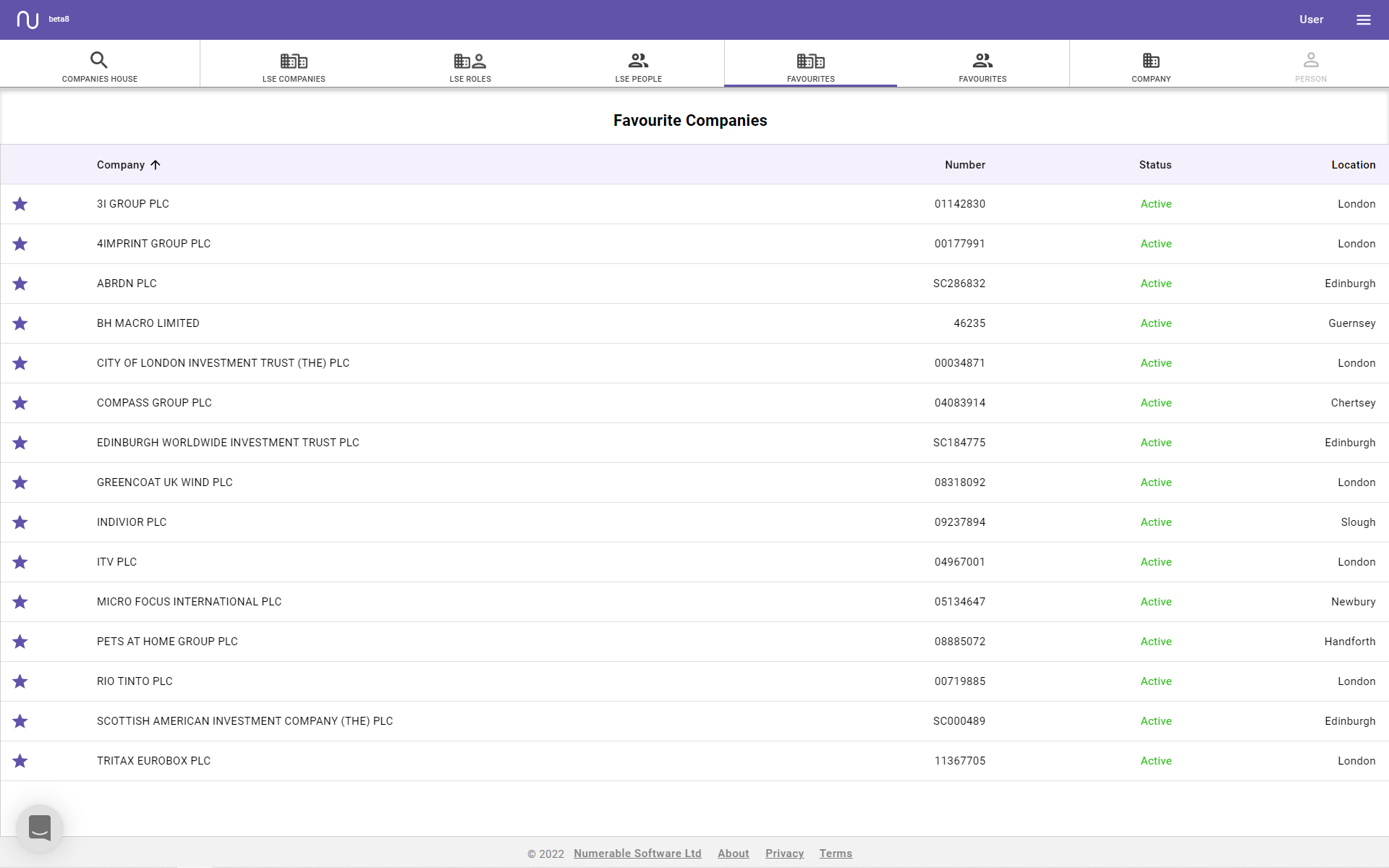Toggle the star for ABRDN PLC
The height and width of the screenshot is (868, 1389).
click(x=20, y=284)
